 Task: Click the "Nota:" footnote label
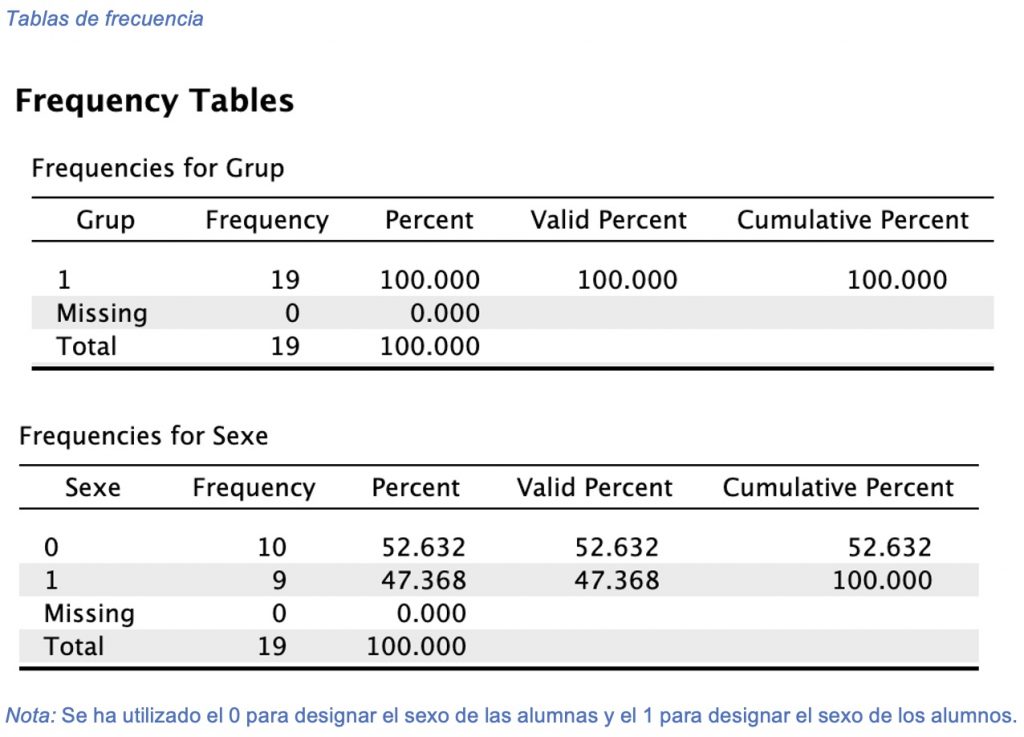pyautogui.click(x=31, y=716)
